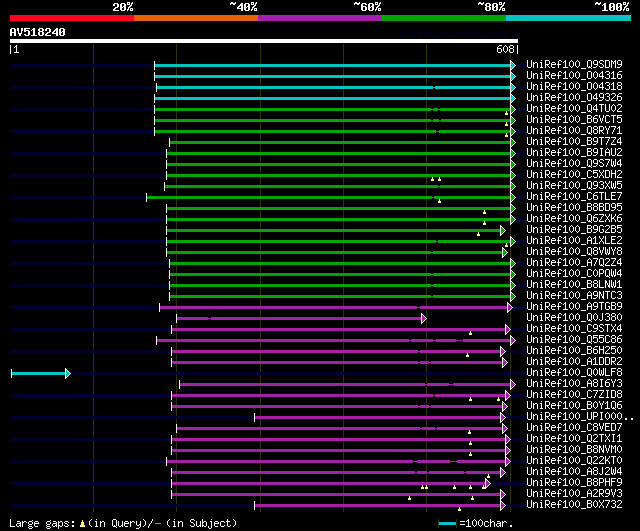
Task: Select the UniRef100_Q93XW5 hit name
Action: [574, 186]
